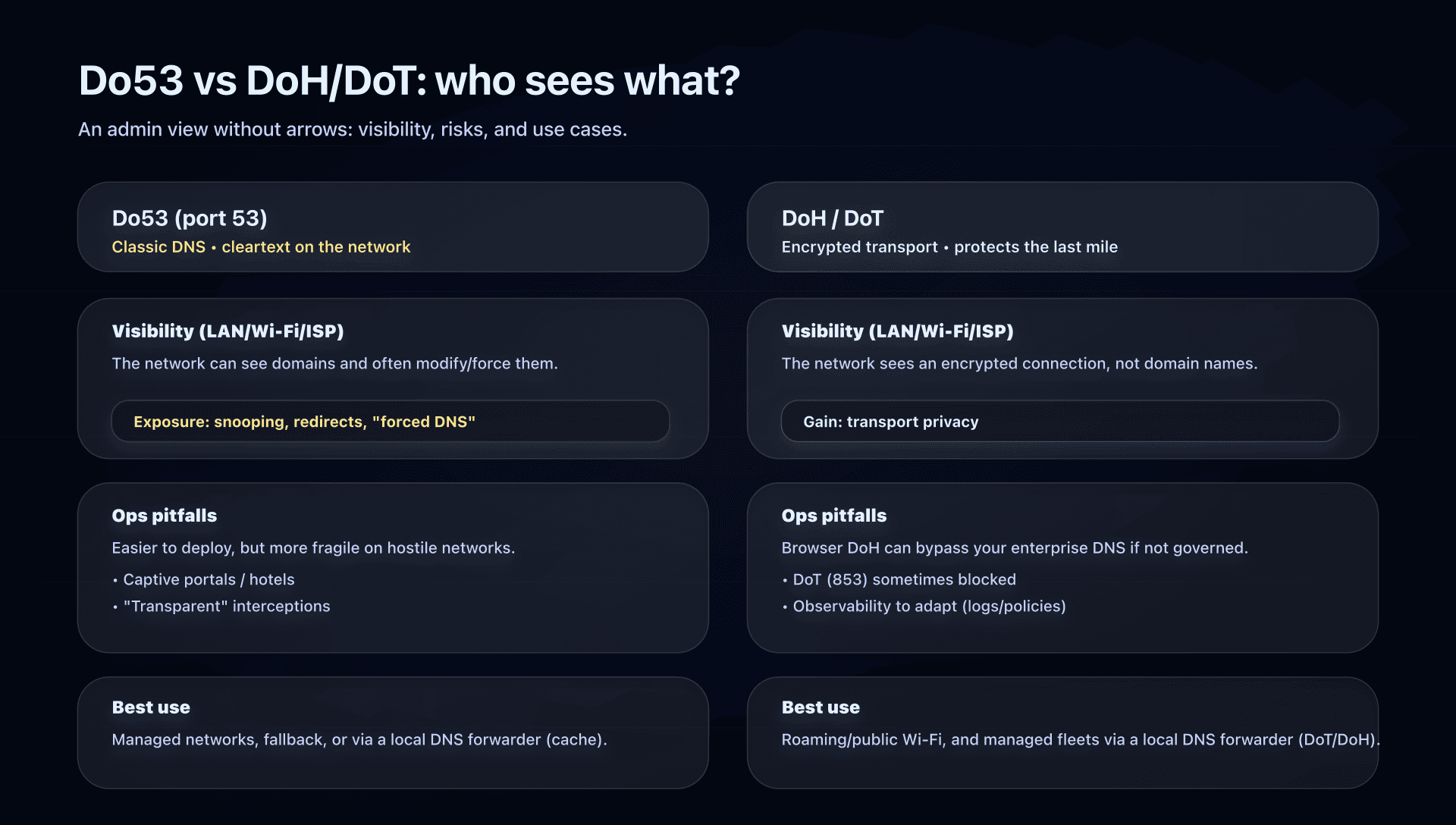Click the "DoT (853) sometimes blocked" bullet
This screenshot has height=825, width=1456.
(x=904, y=580)
